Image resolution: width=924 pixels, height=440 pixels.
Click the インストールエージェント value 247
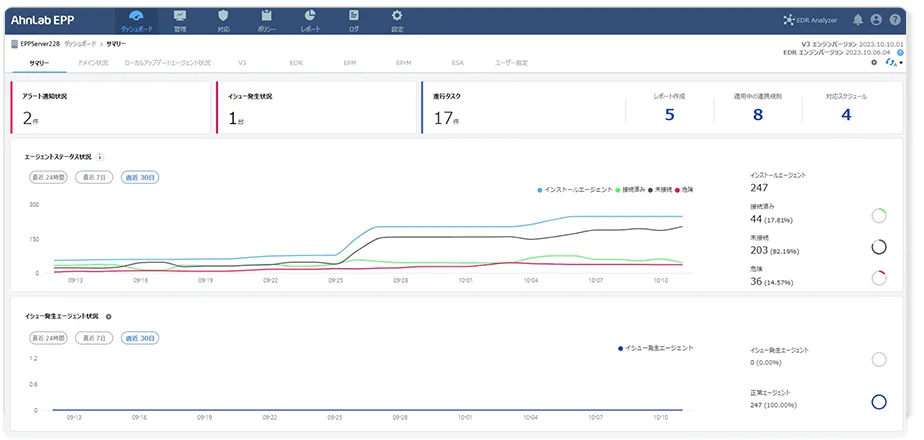point(759,188)
